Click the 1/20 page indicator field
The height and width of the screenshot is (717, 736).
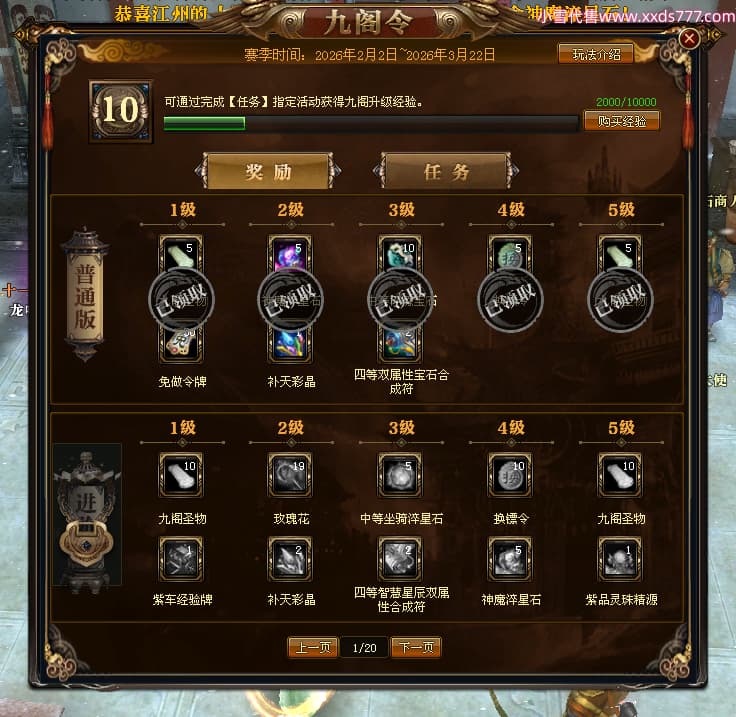(364, 648)
